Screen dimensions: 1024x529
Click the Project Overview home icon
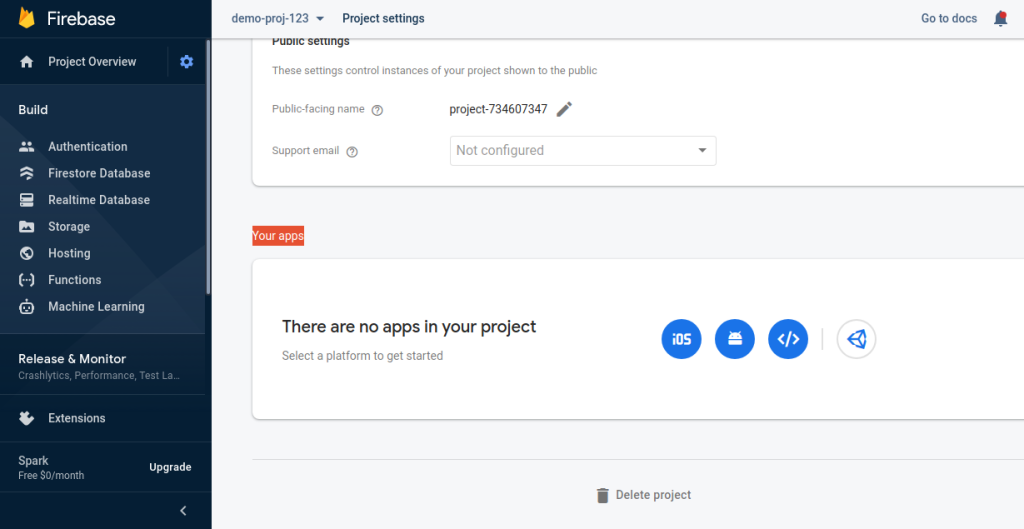(x=27, y=62)
